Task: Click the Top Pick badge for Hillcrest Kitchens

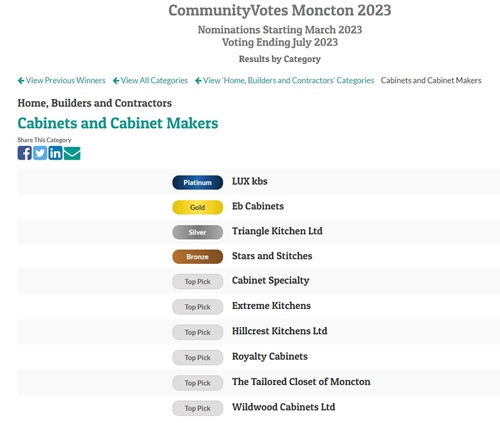Action: point(198,332)
